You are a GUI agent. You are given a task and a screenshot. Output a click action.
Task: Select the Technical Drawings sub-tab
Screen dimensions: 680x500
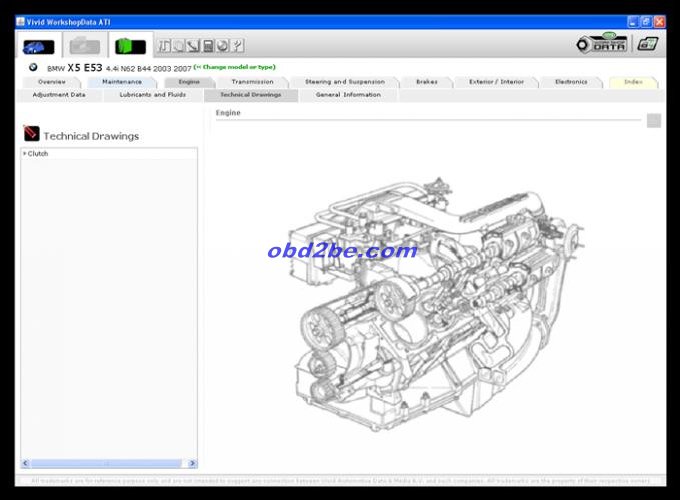point(251,95)
